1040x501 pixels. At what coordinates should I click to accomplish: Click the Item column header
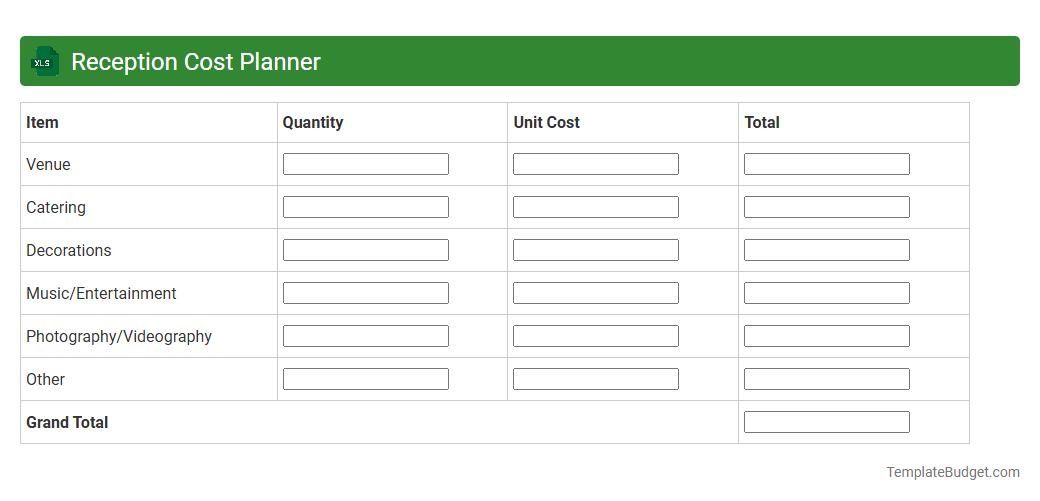42,123
